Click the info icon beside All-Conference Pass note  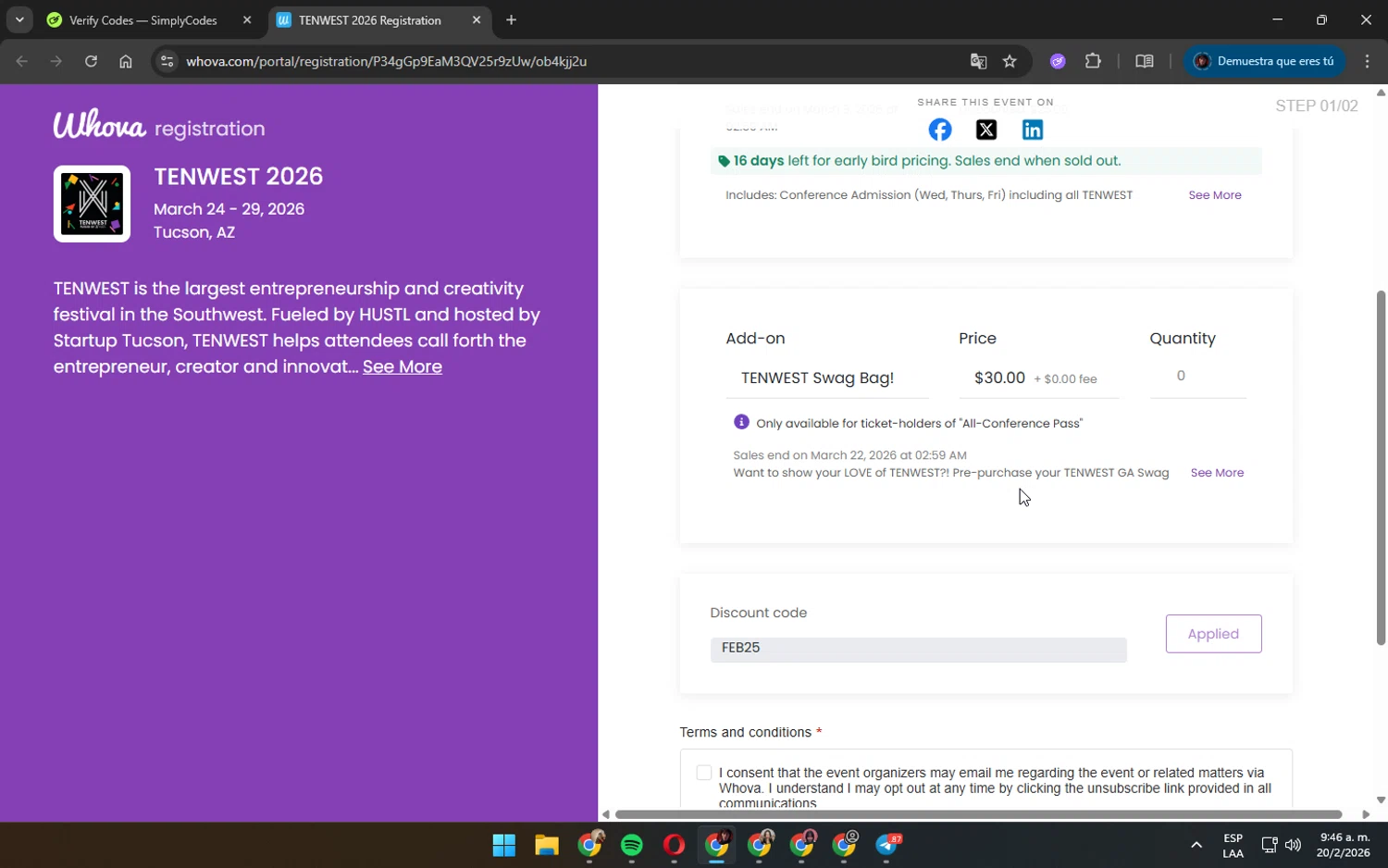tap(741, 422)
